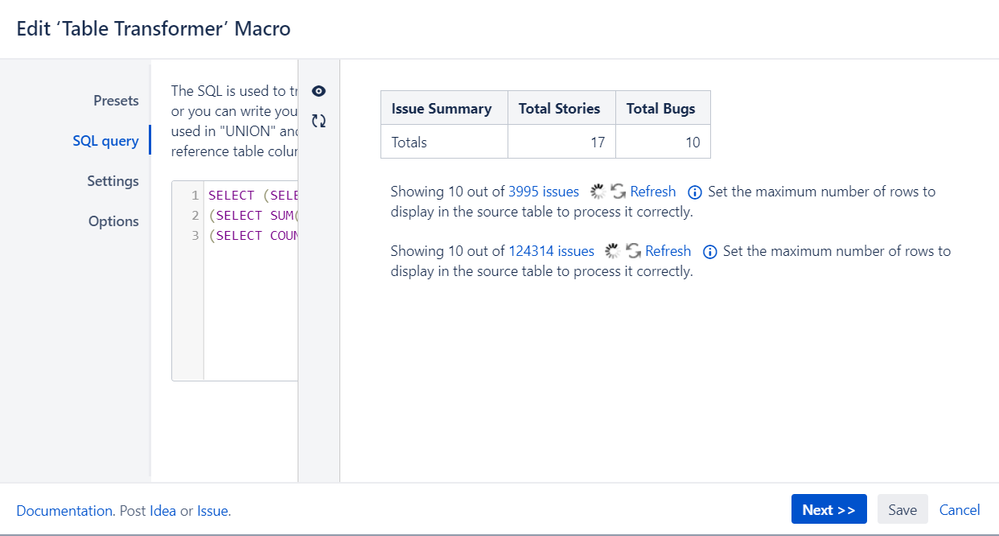
Task: Open the Presets tab
Action: [116, 100]
